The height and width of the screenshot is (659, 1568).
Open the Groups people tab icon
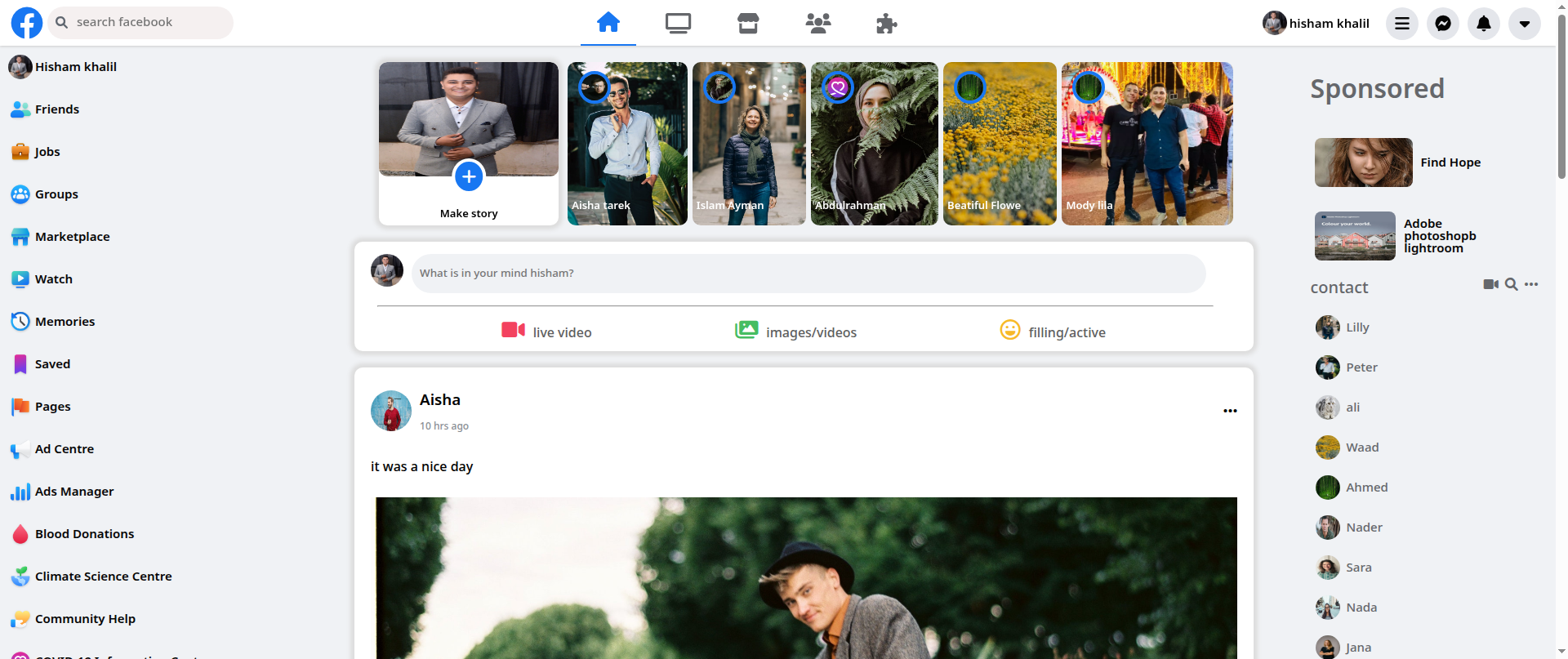point(817,24)
